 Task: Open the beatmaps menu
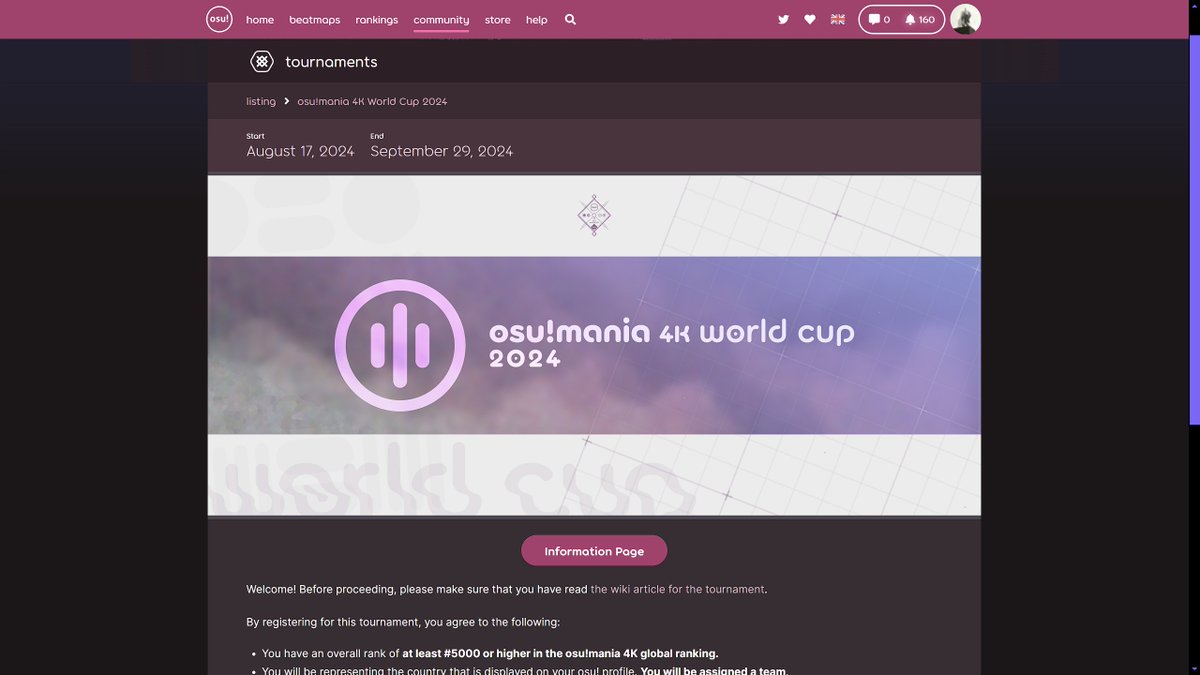coord(315,20)
